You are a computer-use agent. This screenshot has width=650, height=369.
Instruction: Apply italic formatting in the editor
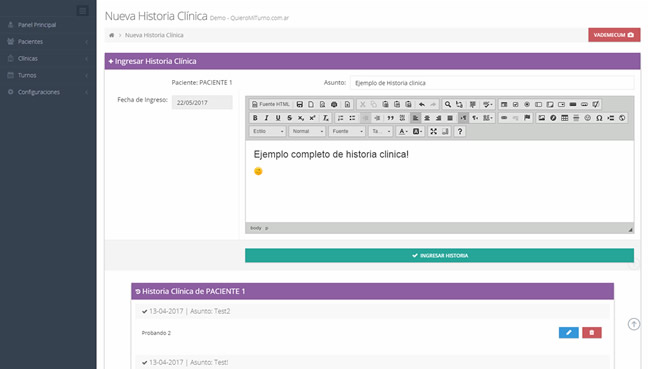pos(267,118)
